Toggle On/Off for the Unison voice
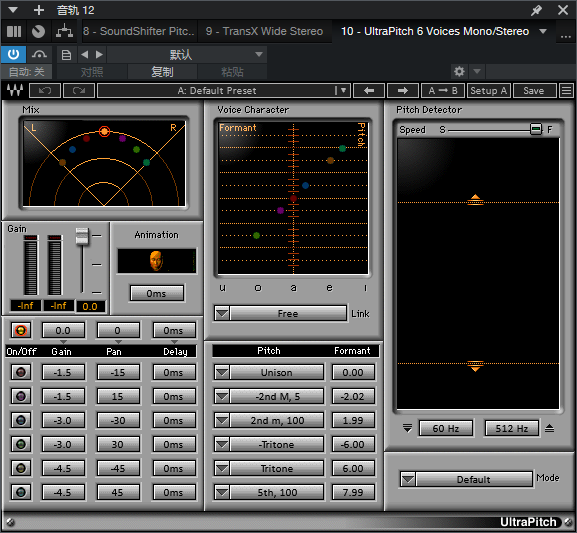 click(21, 373)
